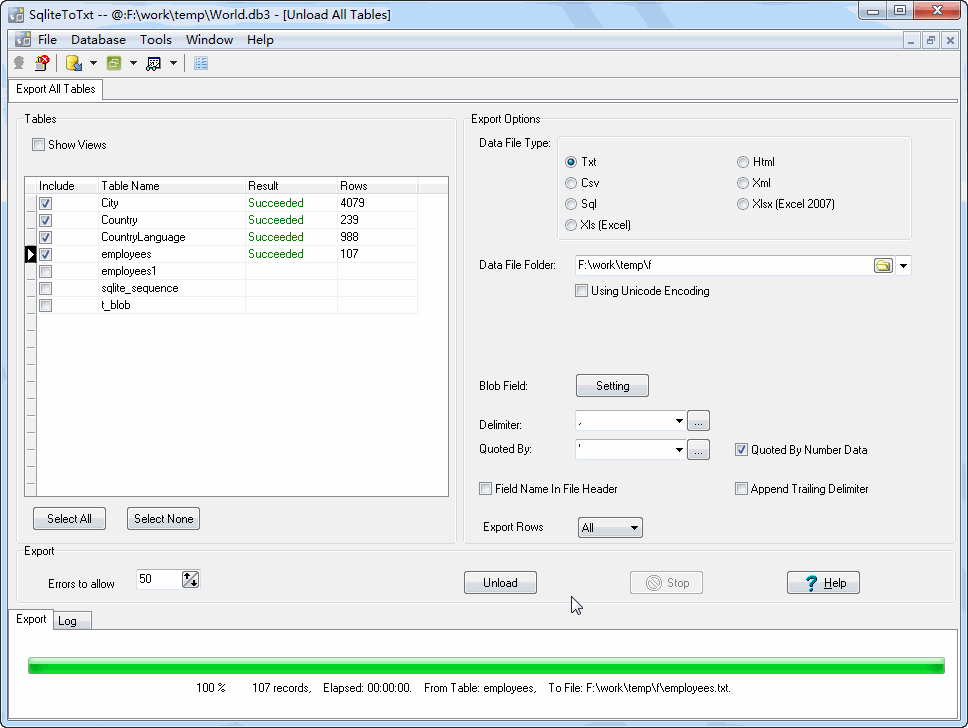Open the Tools menu
The image size is (968, 728).
(156, 40)
